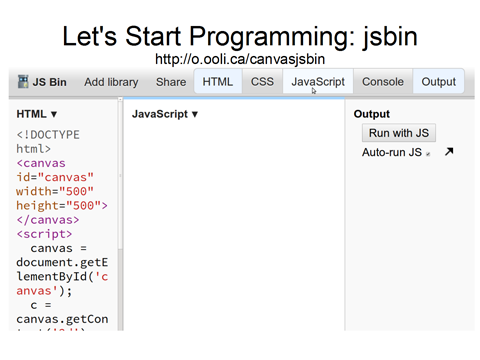Click the Output panel heading

(372, 114)
